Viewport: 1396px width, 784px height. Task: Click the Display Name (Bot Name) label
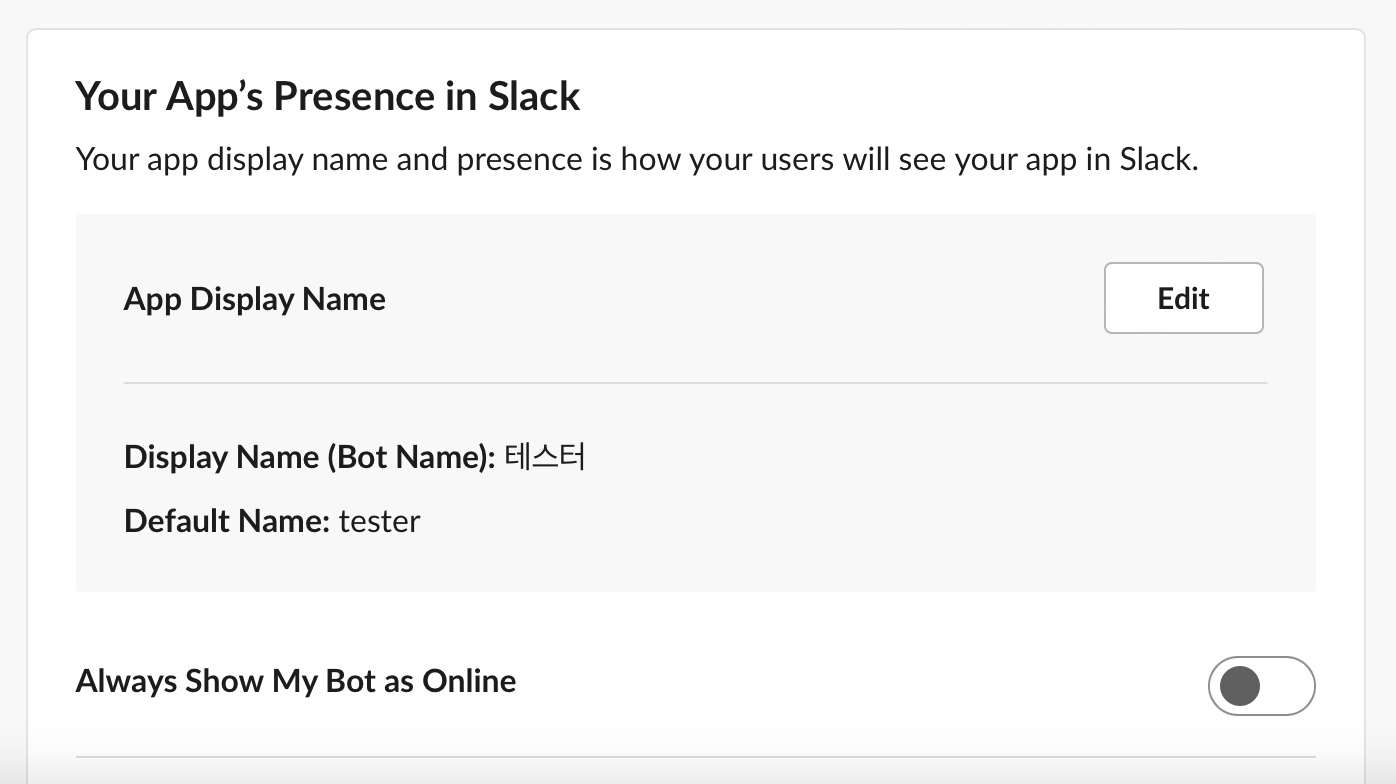(310, 457)
